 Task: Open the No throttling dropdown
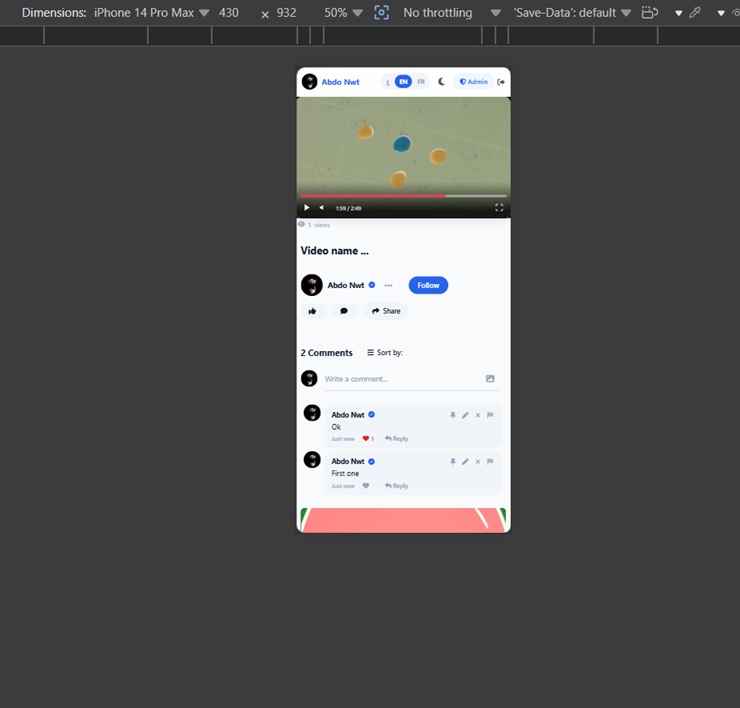coord(452,13)
